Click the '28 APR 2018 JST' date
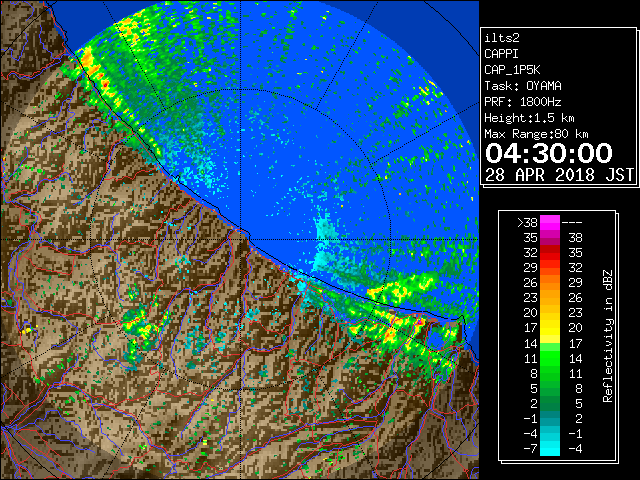The image size is (640, 480). (x=560, y=175)
